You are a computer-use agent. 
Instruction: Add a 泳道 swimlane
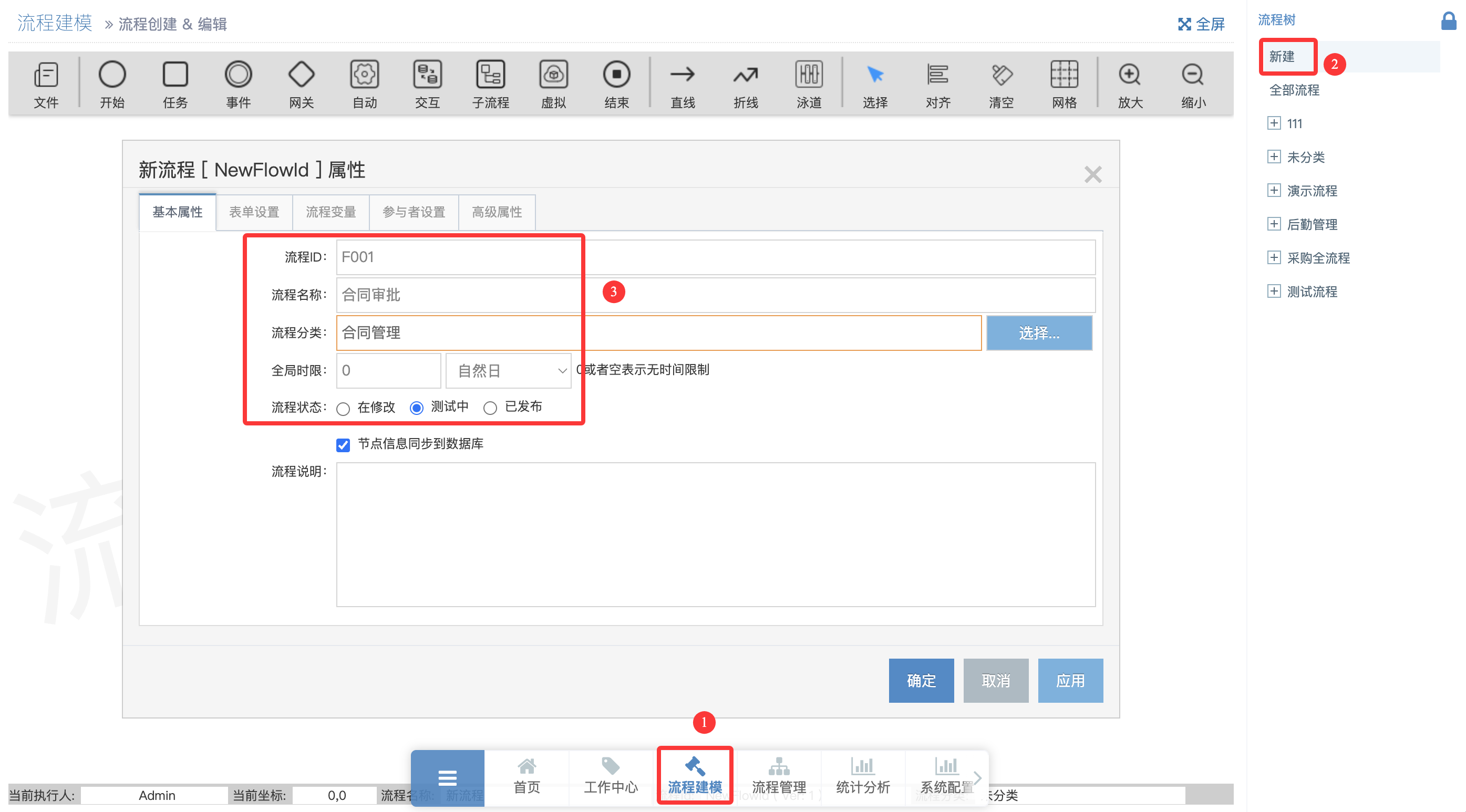point(809,86)
